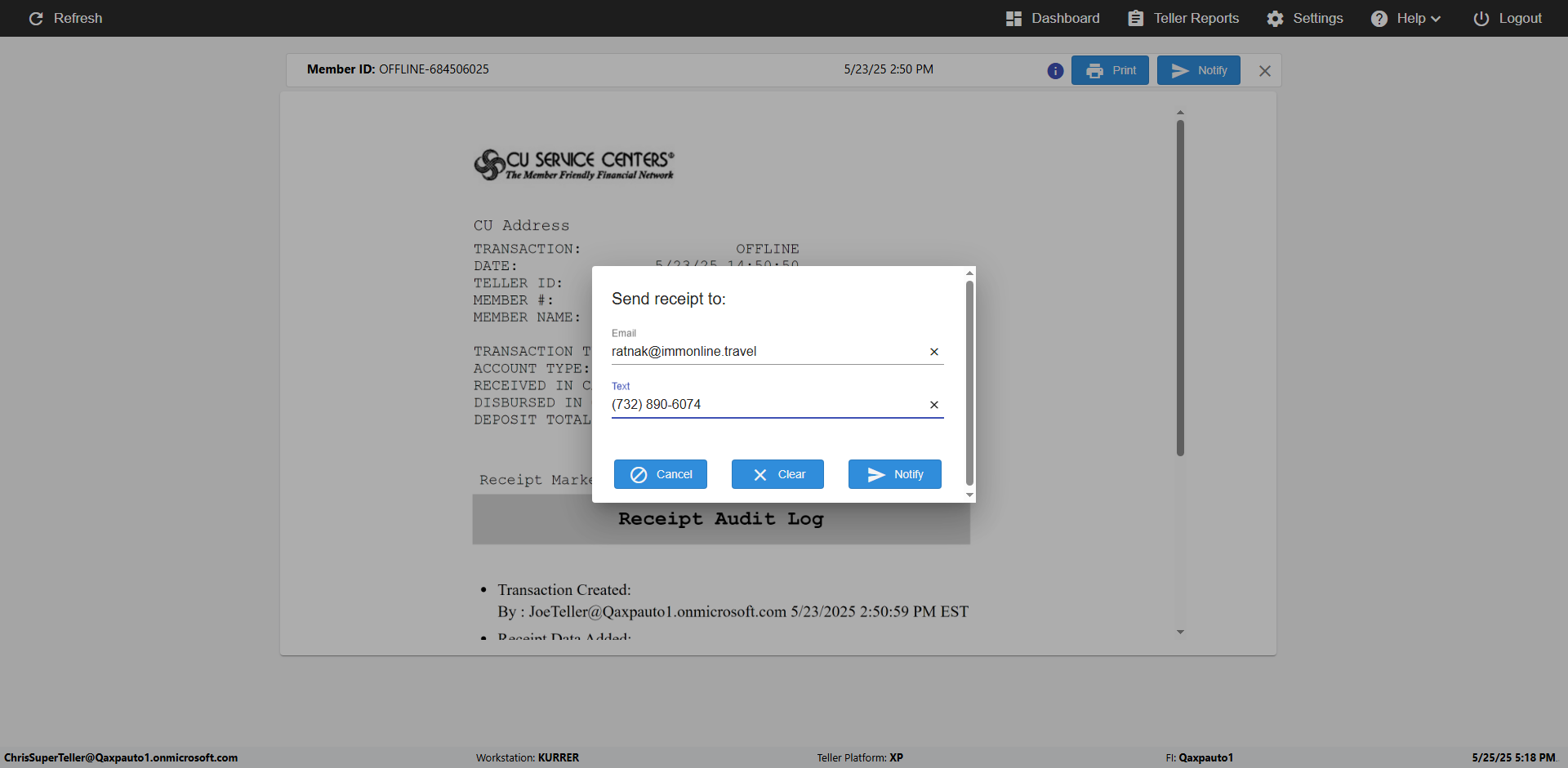Viewport: 1568px width, 768px height.
Task: Open Teller Reports
Action: pos(1183,18)
